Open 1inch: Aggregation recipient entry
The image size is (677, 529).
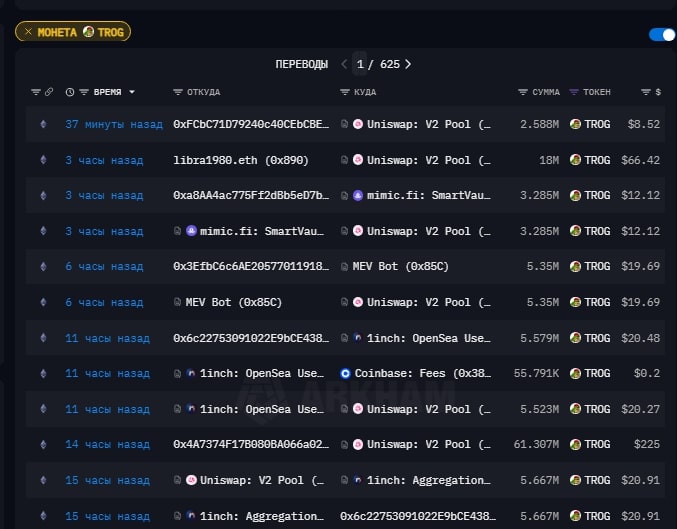coord(429,480)
